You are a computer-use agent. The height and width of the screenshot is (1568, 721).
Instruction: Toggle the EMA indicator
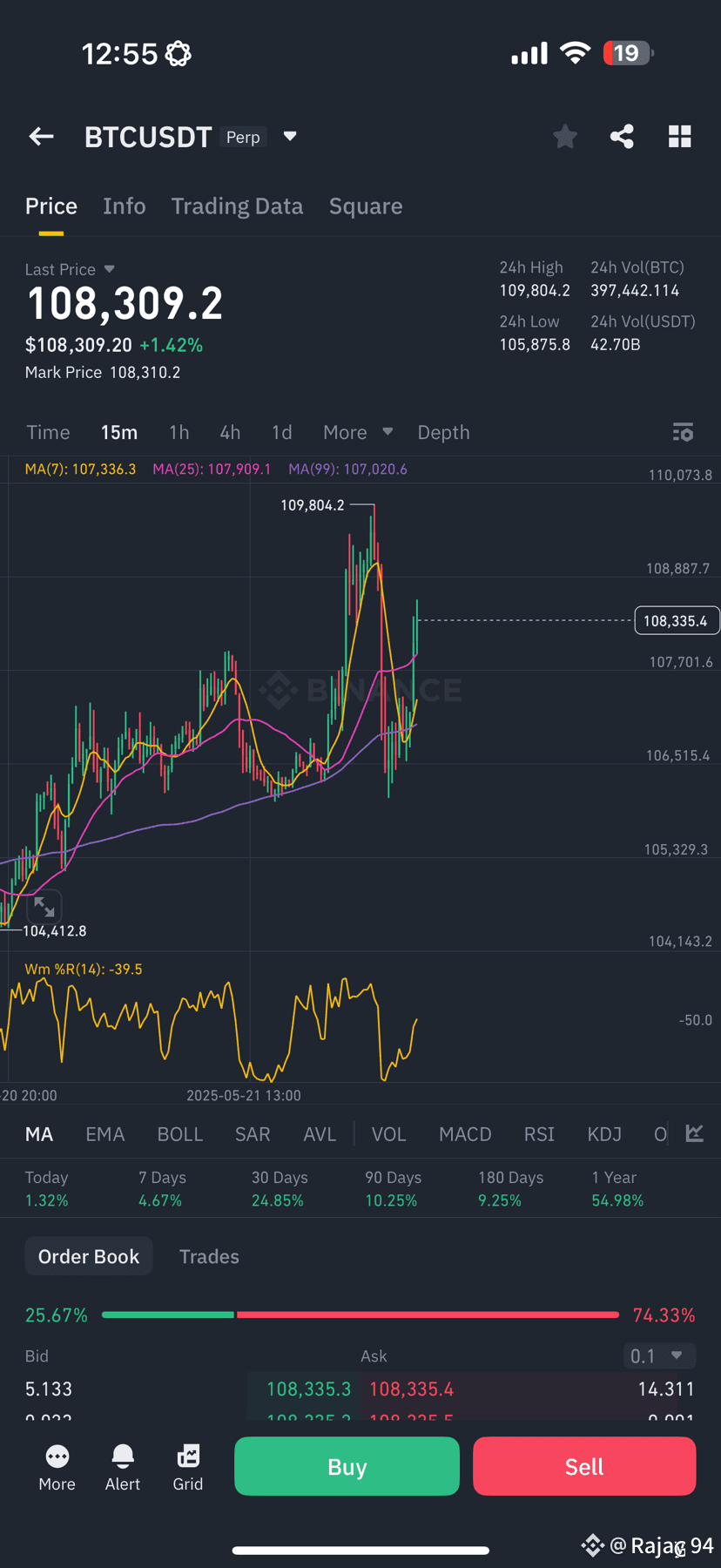pos(105,1134)
